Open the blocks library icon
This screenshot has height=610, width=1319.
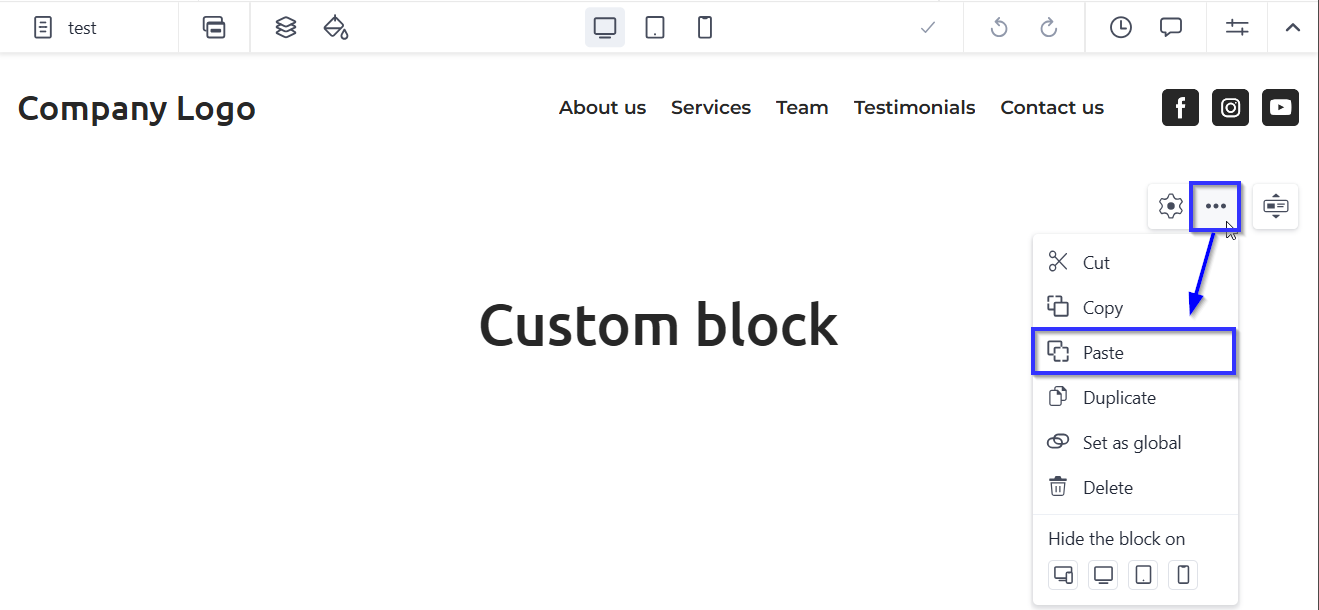point(214,28)
